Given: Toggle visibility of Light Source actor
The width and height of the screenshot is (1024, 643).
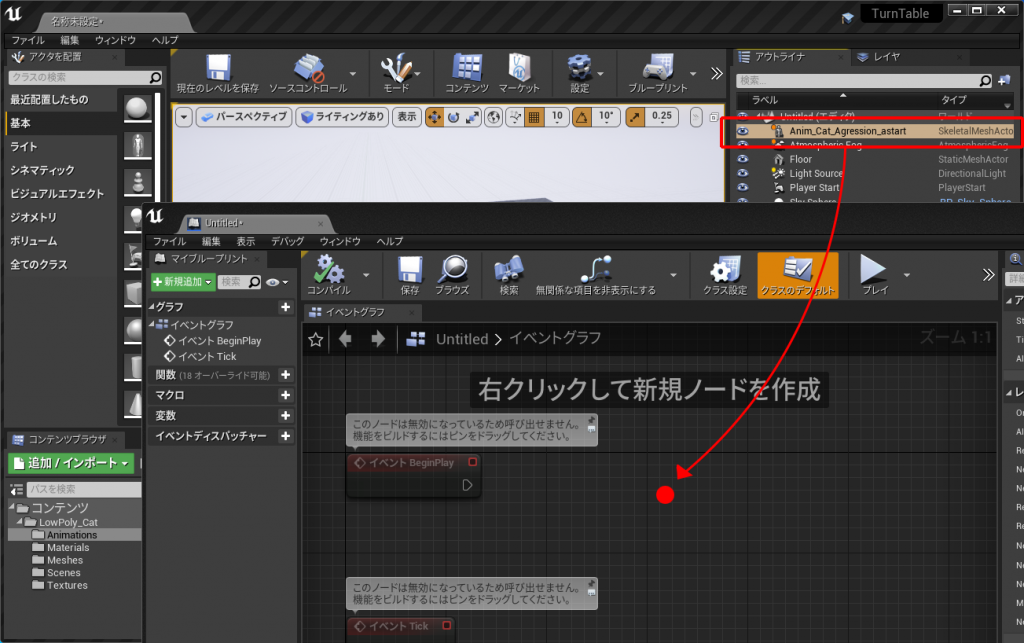Looking at the screenshot, I should tap(743, 174).
